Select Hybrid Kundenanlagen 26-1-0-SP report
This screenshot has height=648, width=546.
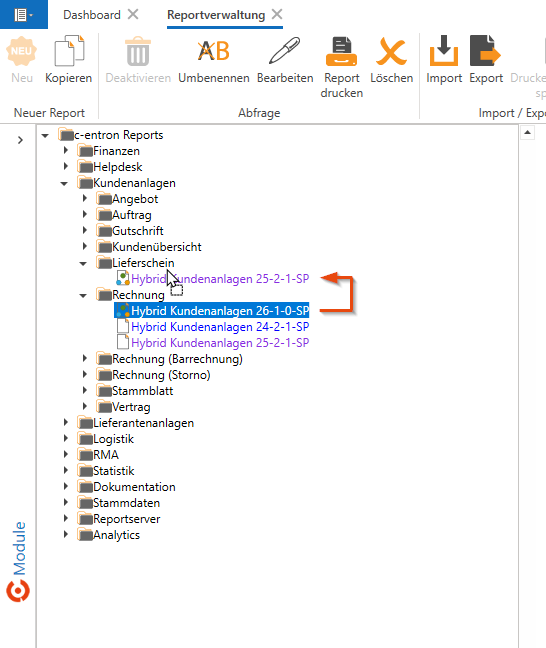tap(220, 310)
